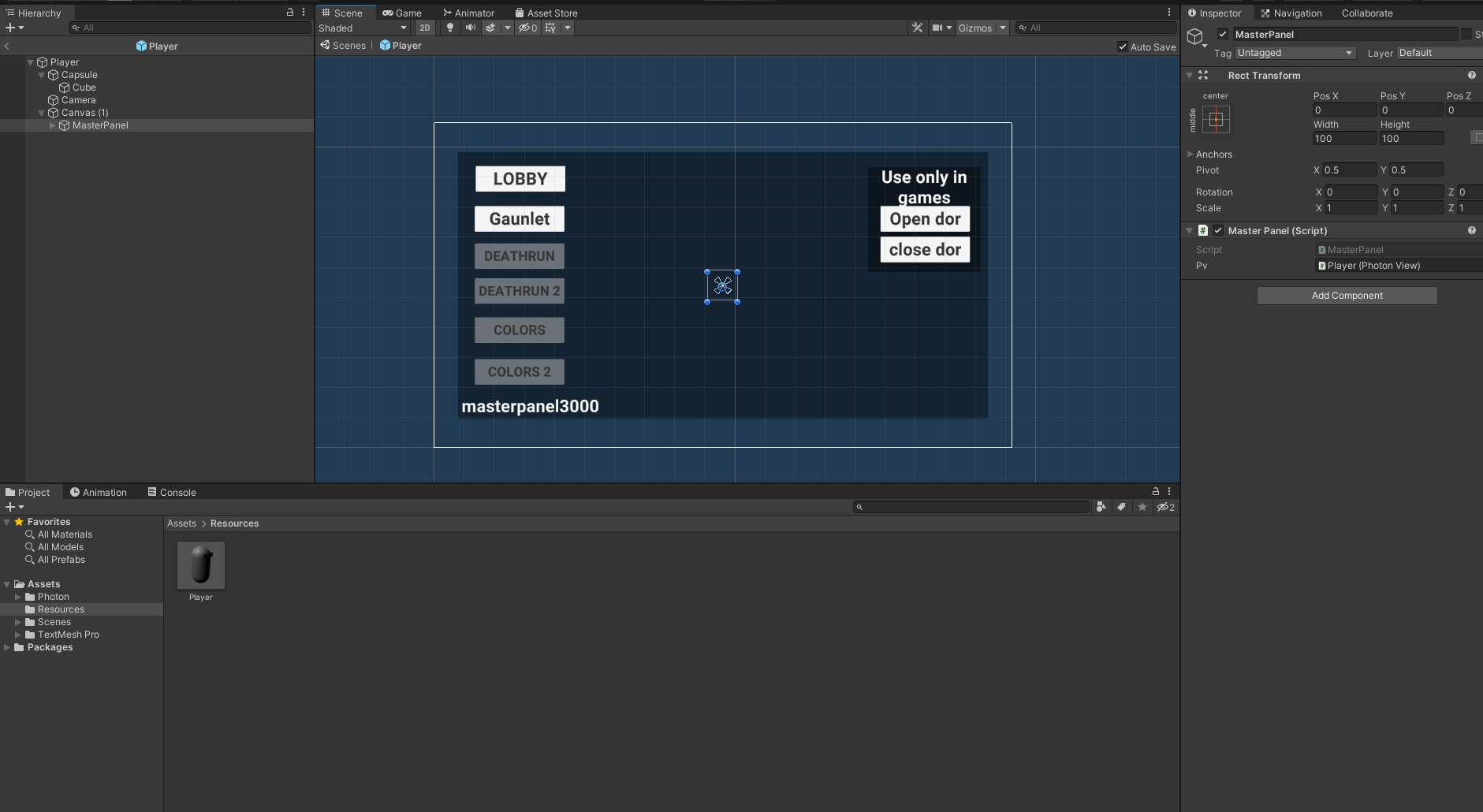Open Rect Transform help question mark icon
Image resolution: width=1483 pixels, height=812 pixels.
pos(1472,75)
